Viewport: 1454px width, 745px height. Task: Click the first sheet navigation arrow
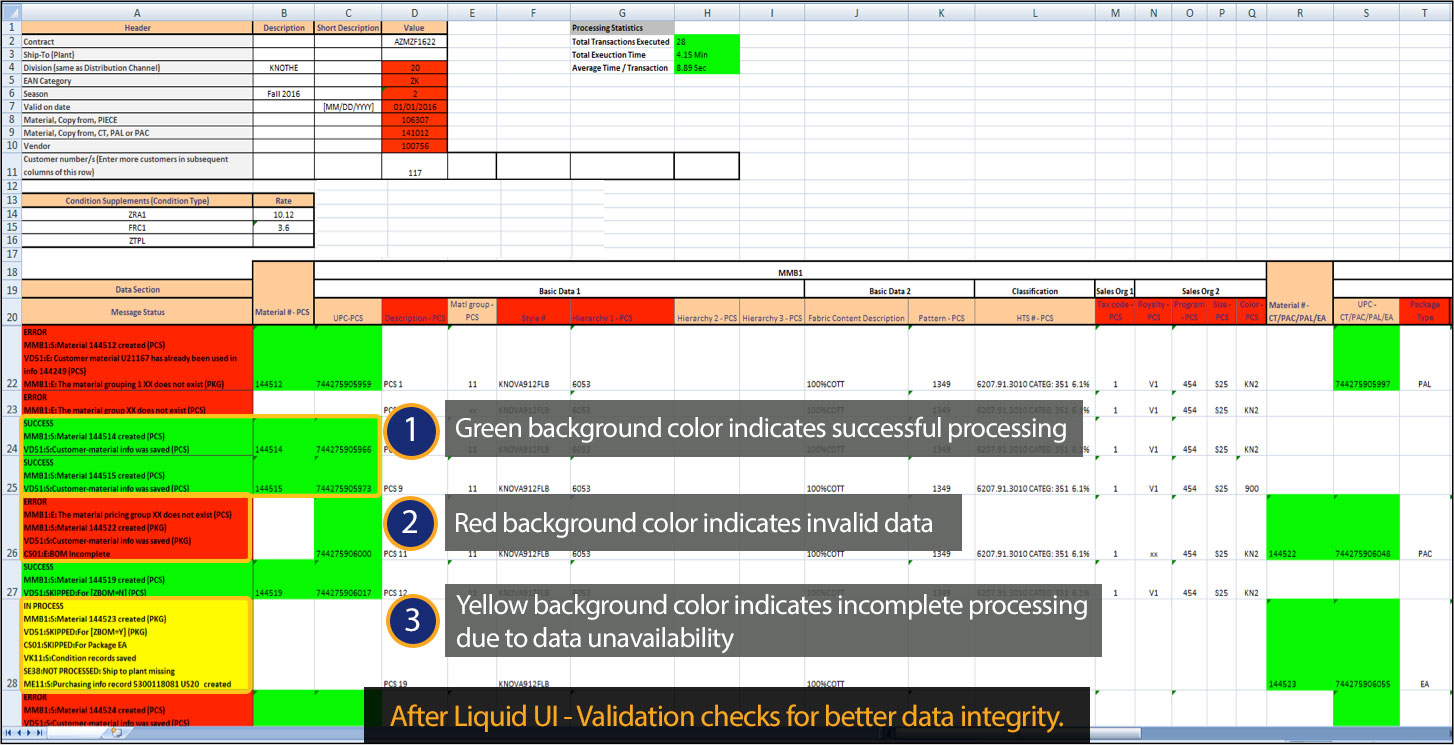click(8, 733)
